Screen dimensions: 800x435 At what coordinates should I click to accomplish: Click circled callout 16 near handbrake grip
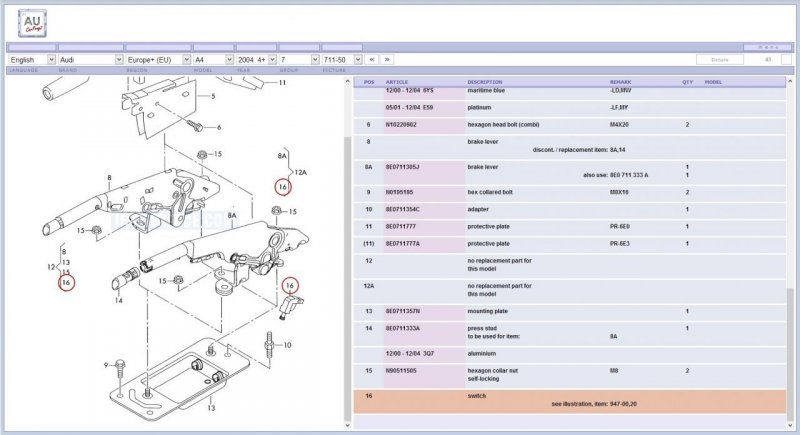click(66, 283)
